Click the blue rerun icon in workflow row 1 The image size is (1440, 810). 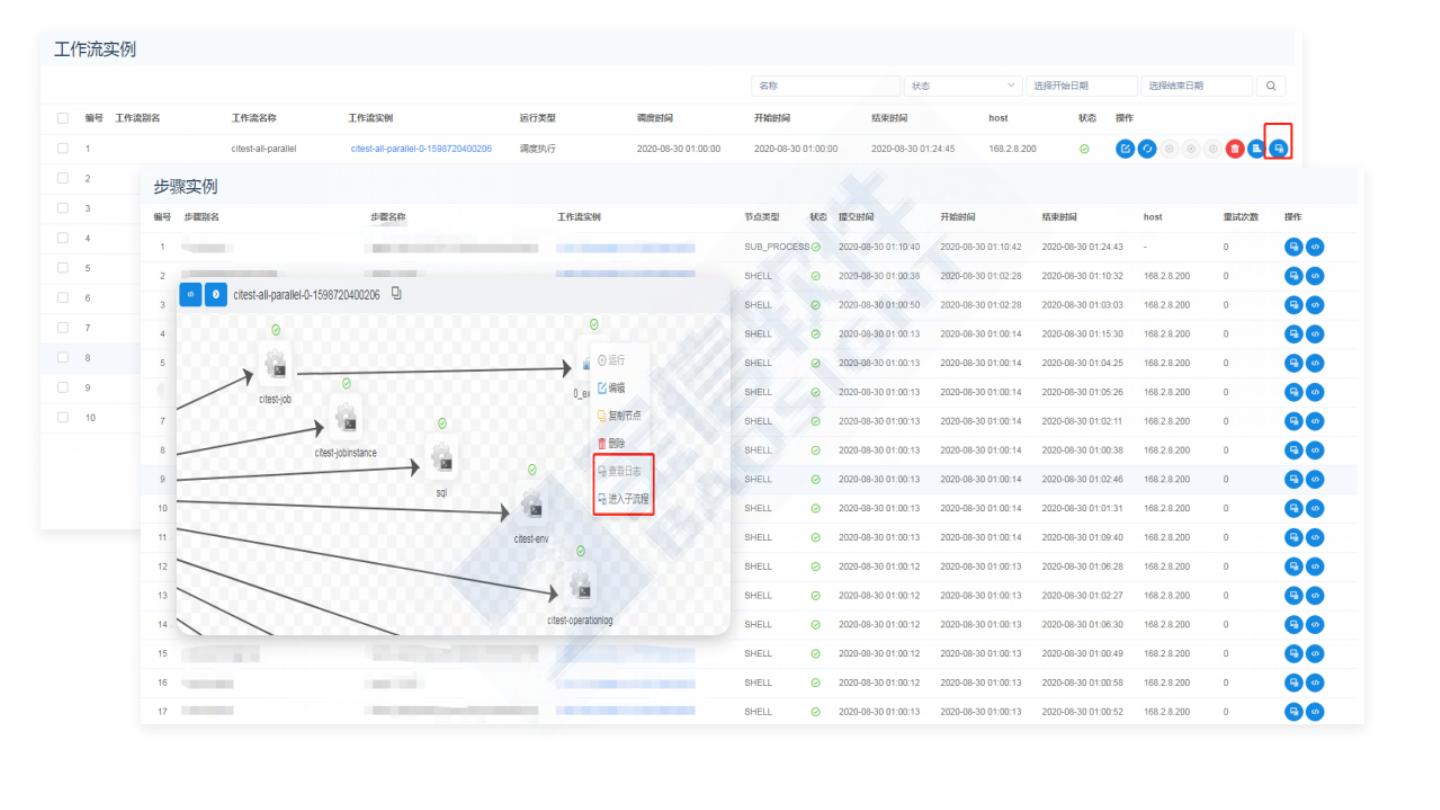click(x=1147, y=149)
